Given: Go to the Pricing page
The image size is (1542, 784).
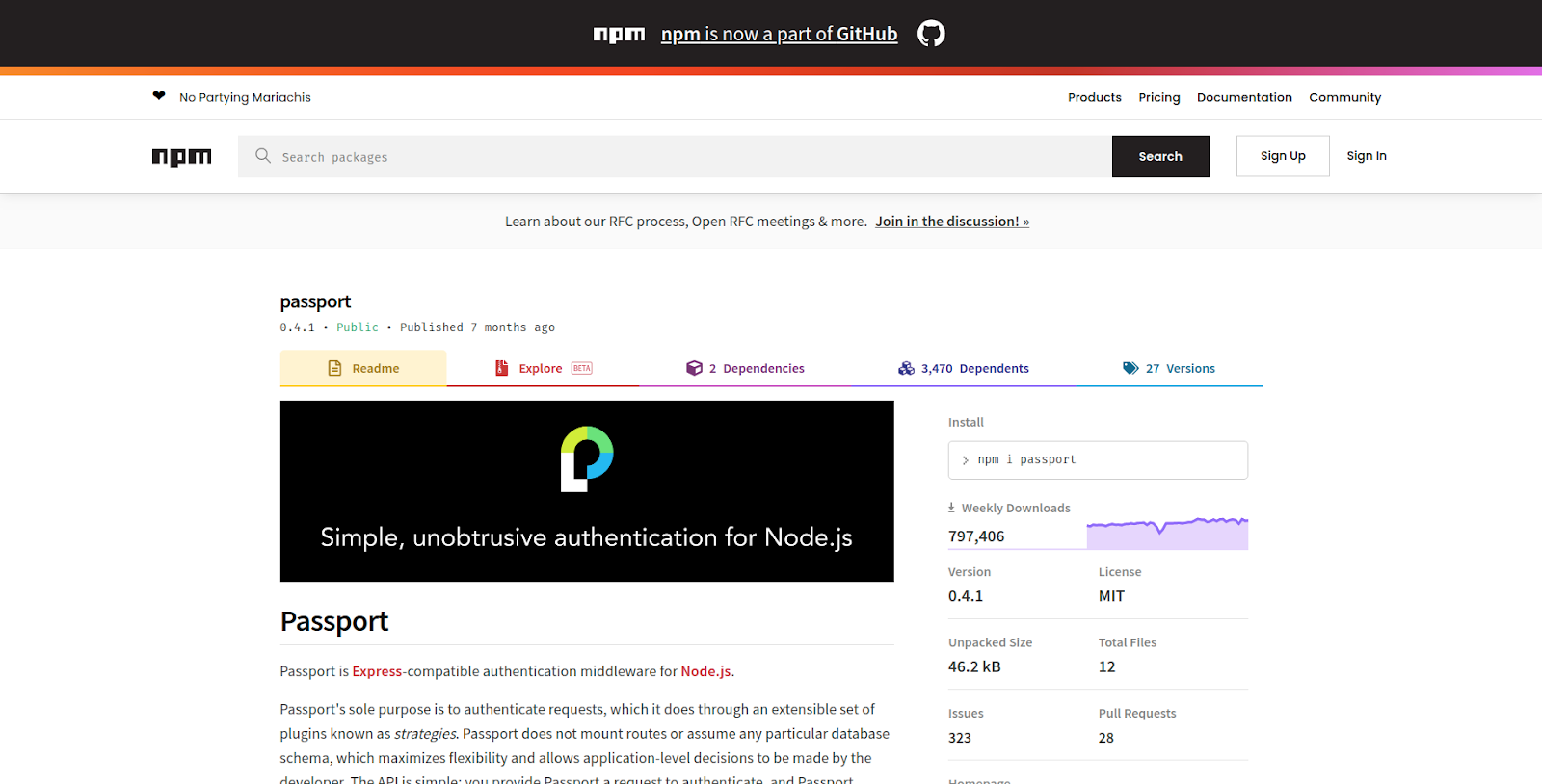Looking at the screenshot, I should 1159,97.
